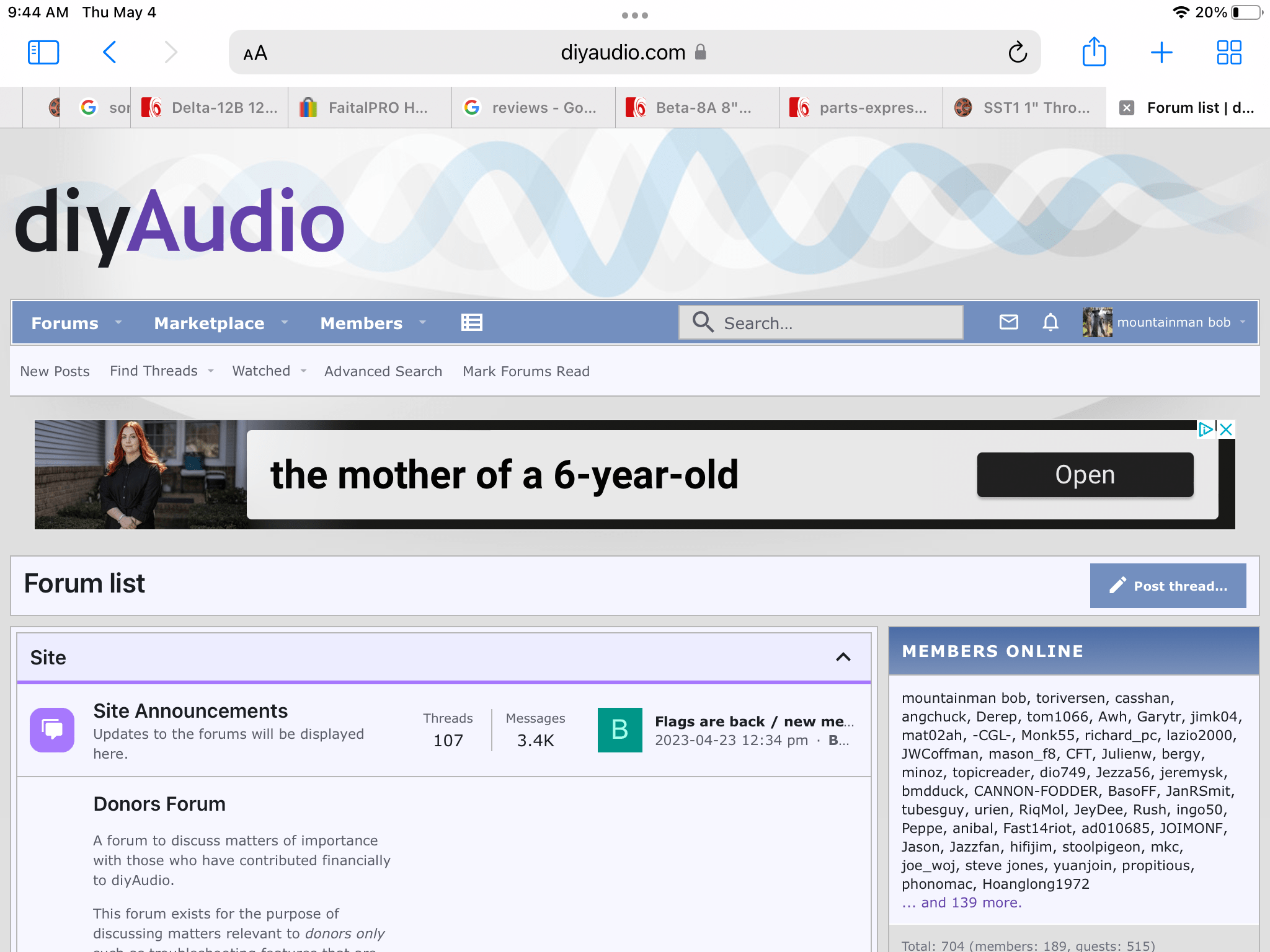The height and width of the screenshot is (952, 1270).
Task: Switch to the reviews - Go... tab
Action: point(533,108)
